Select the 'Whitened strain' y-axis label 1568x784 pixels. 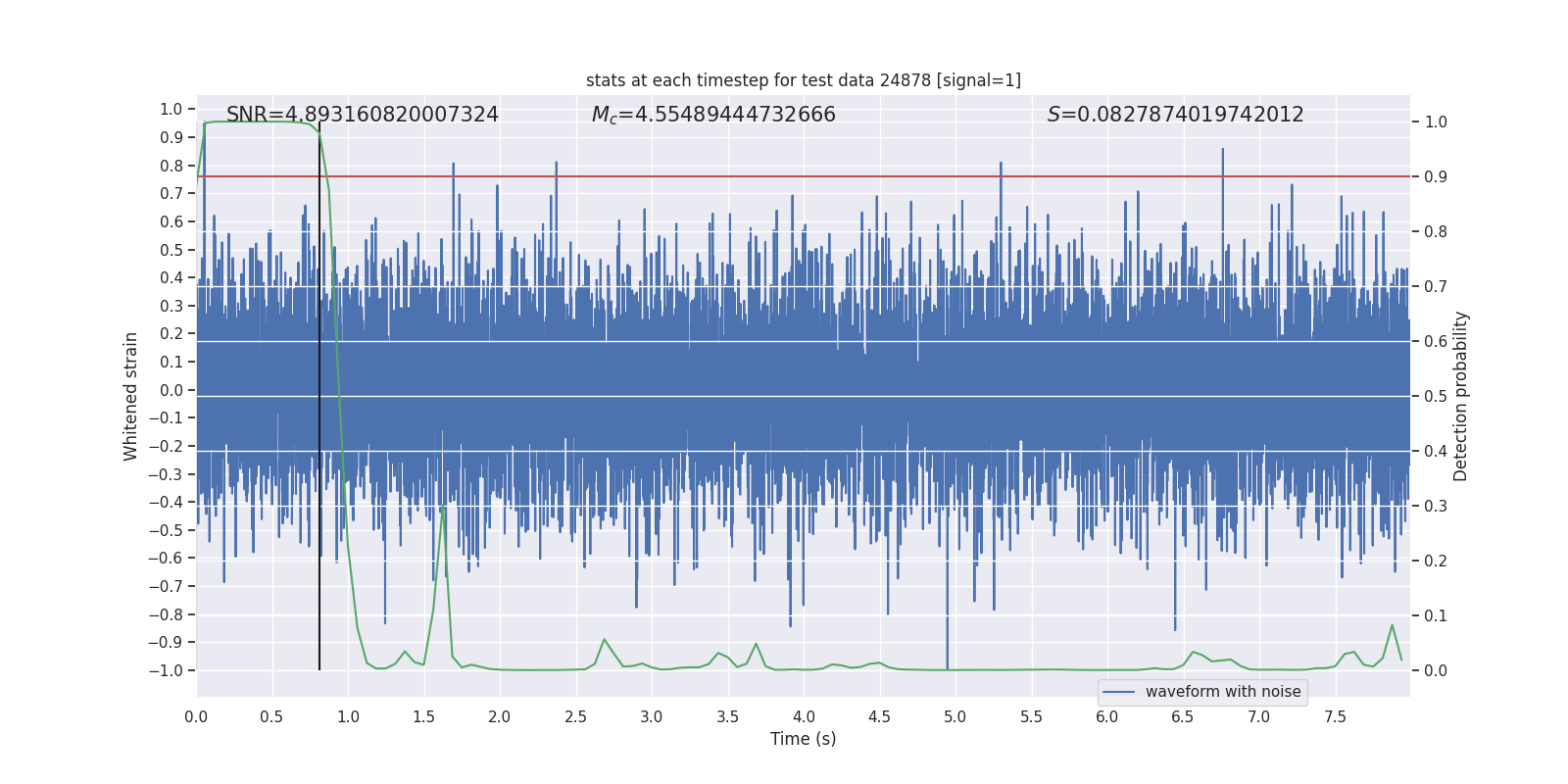click(x=131, y=396)
